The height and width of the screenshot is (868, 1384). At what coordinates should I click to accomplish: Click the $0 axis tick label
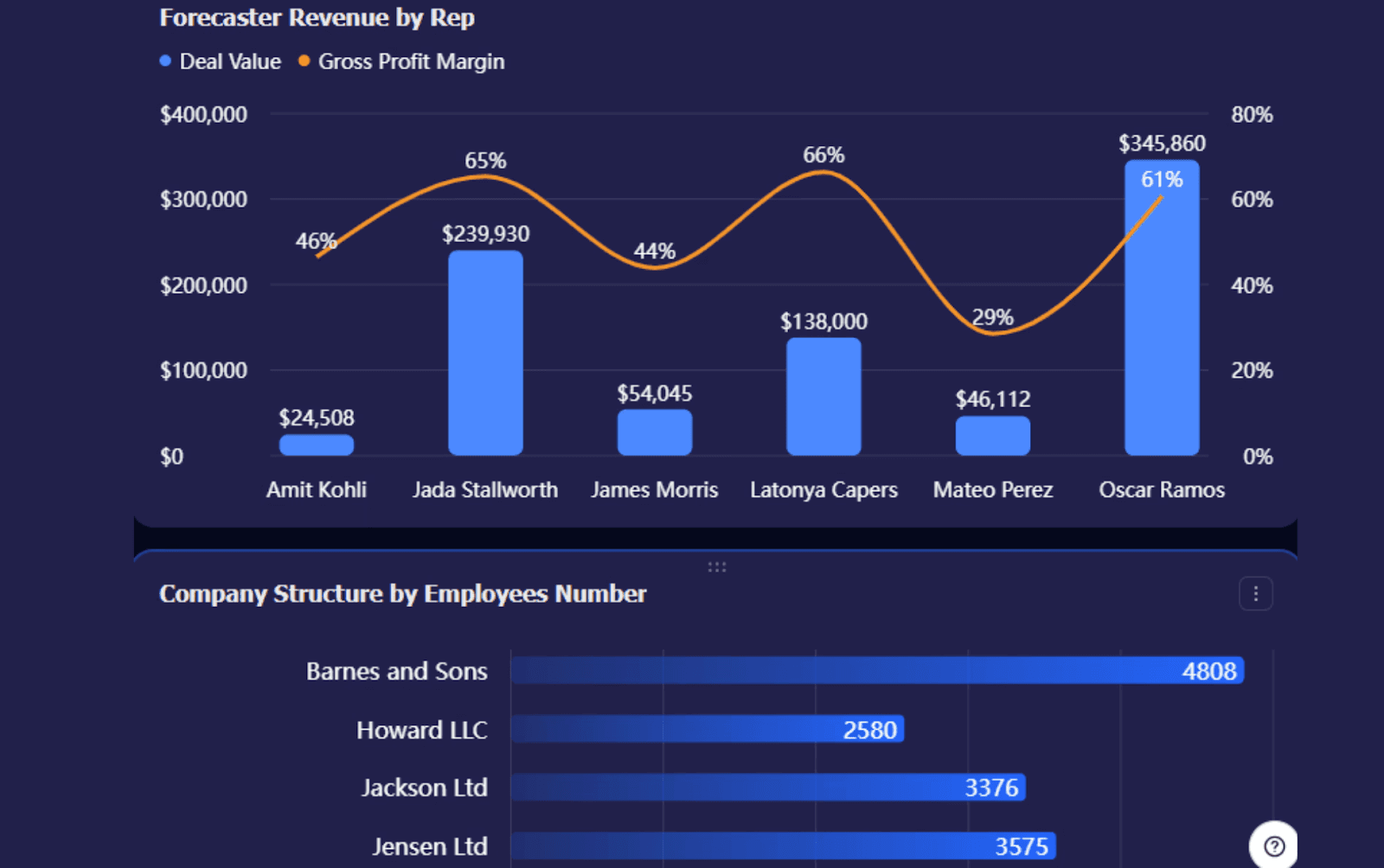point(171,456)
